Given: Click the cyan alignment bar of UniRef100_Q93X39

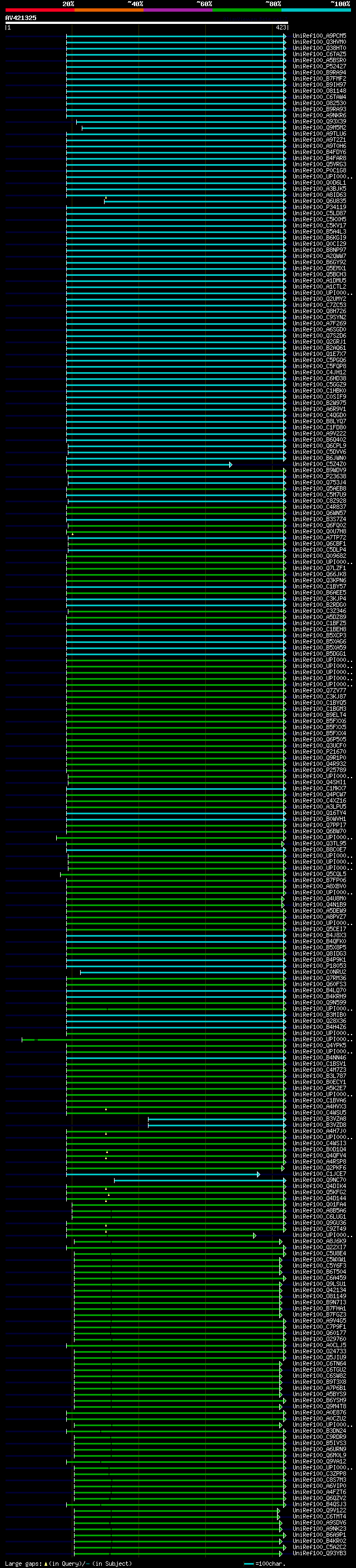Looking at the screenshot, I should (181, 122).
